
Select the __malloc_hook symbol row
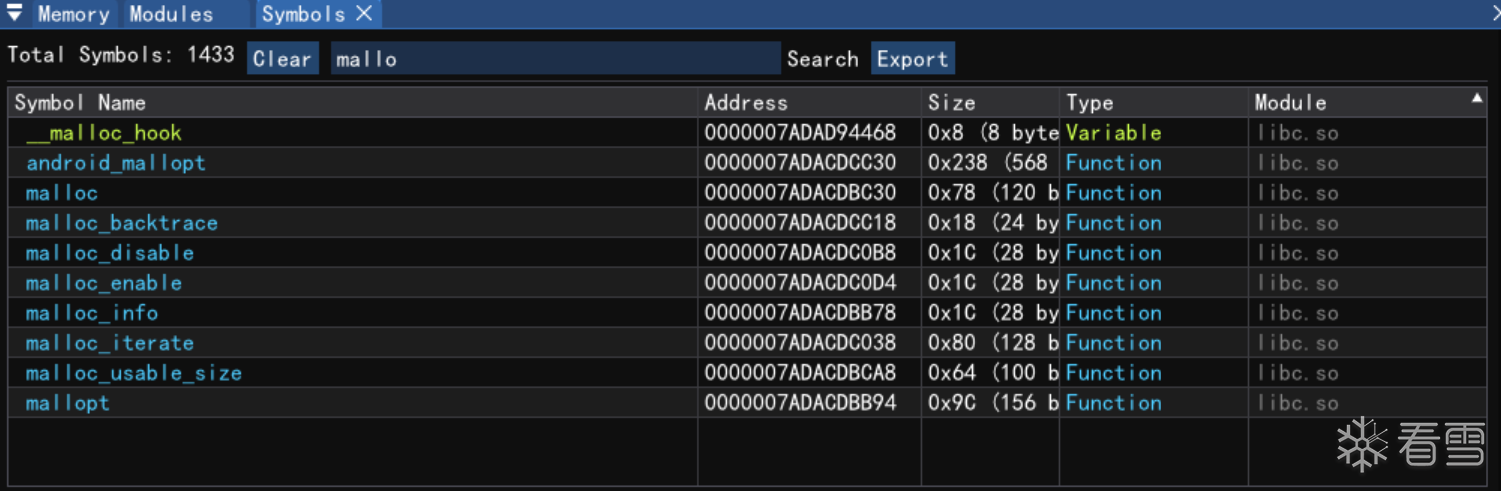click(104, 133)
